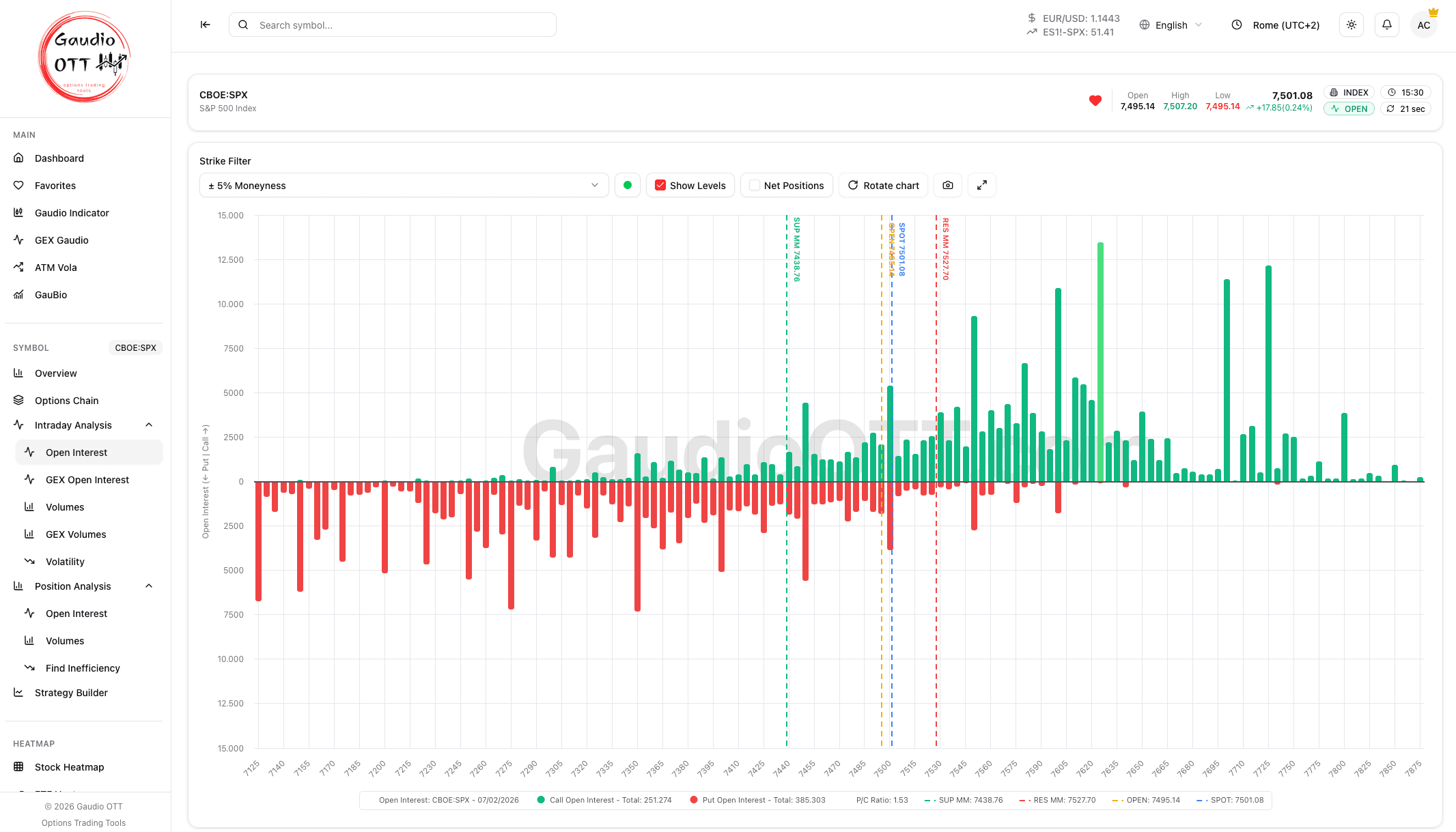Viewport: 1456px width, 832px height.
Task: Open GEX Open Interest page
Action: click(x=89, y=479)
